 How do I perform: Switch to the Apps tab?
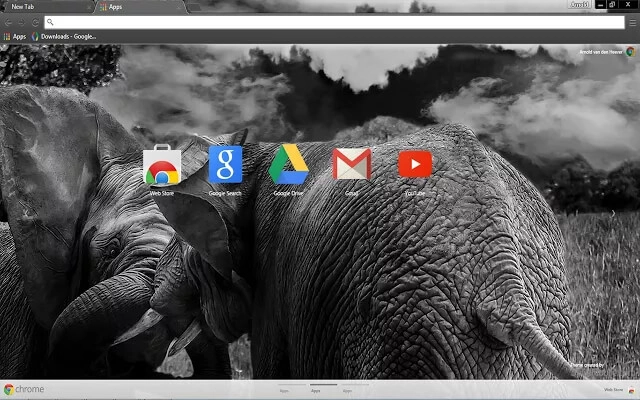(139, 7)
